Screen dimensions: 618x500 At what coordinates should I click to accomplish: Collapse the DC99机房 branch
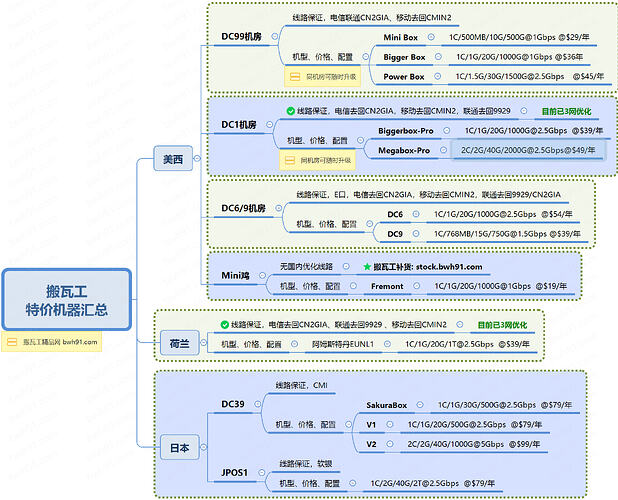tap(275, 36)
